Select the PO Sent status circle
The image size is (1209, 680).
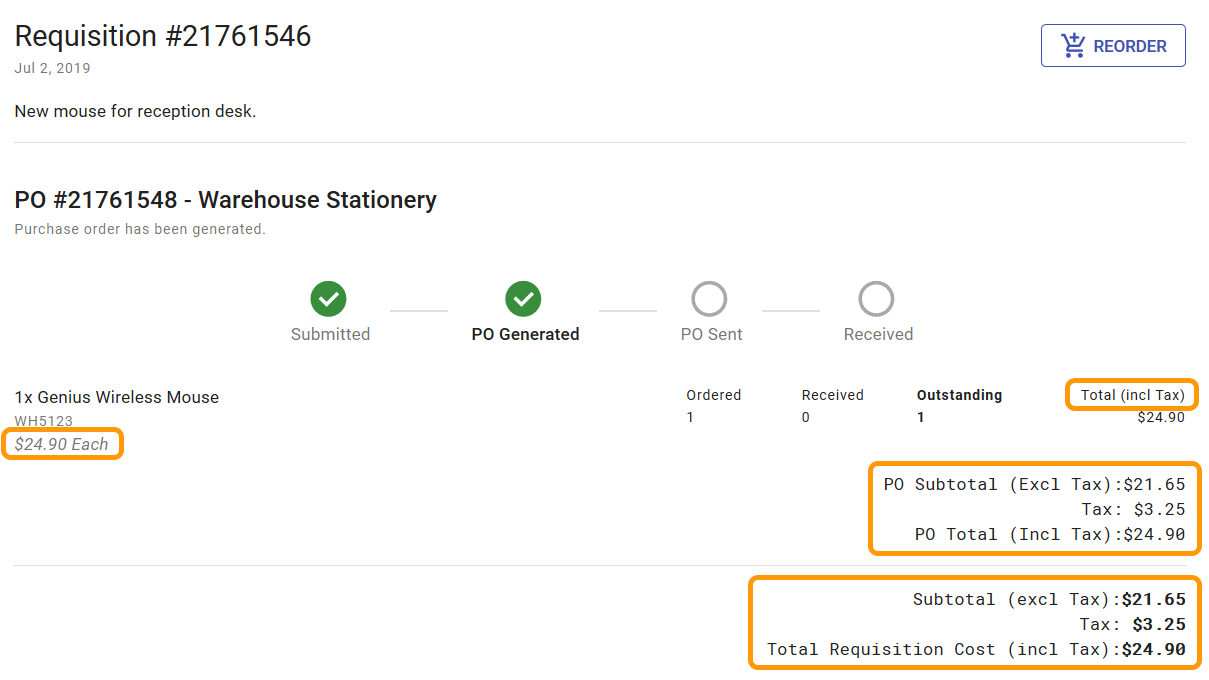pyautogui.click(x=710, y=298)
